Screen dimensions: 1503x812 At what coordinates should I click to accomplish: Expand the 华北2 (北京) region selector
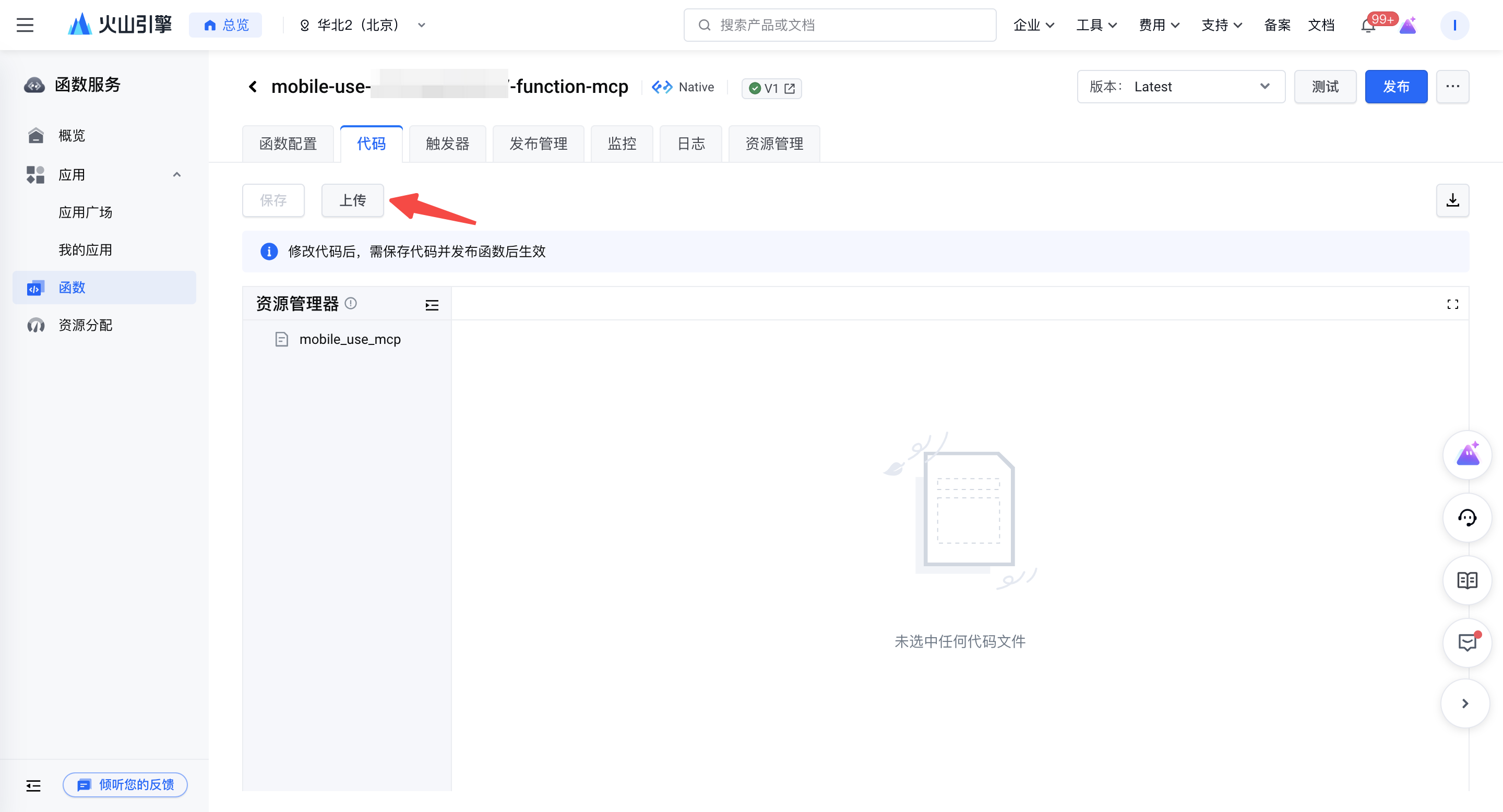click(x=362, y=25)
